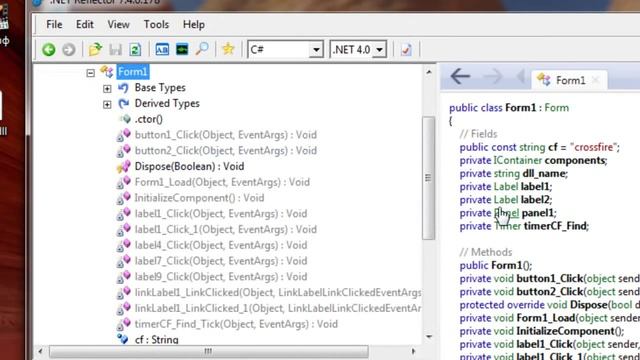Collapse the Form1 tree node
Image resolution: width=640 pixels, height=360 pixels.
[91, 73]
